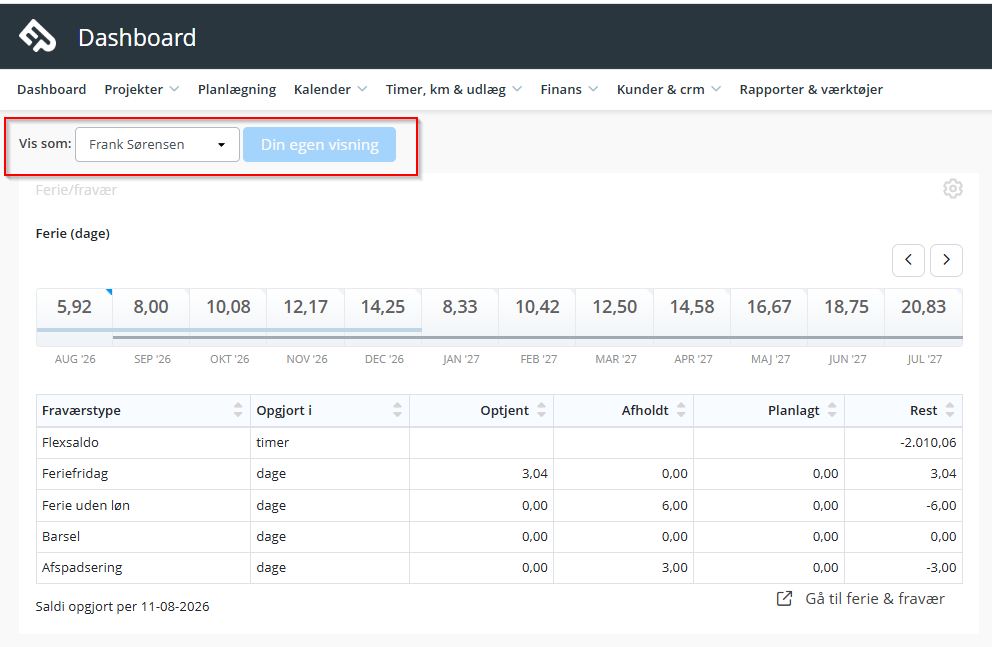The width and height of the screenshot is (992, 647).
Task: Select the MAJ '27 balance 16,67
Action: coord(769,307)
